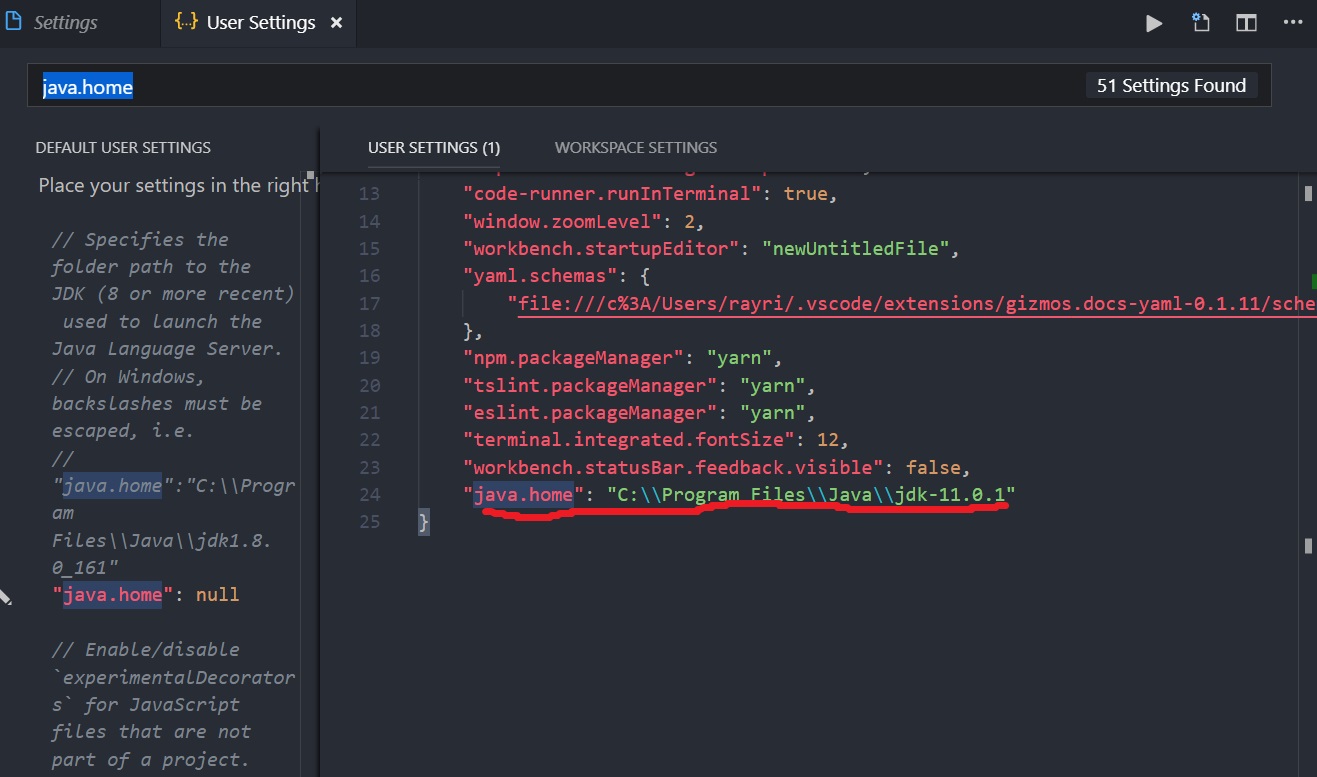The width and height of the screenshot is (1317, 777).
Task: Click the DEFAULT USER SETTINGS heading
Action: click(123, 147)
